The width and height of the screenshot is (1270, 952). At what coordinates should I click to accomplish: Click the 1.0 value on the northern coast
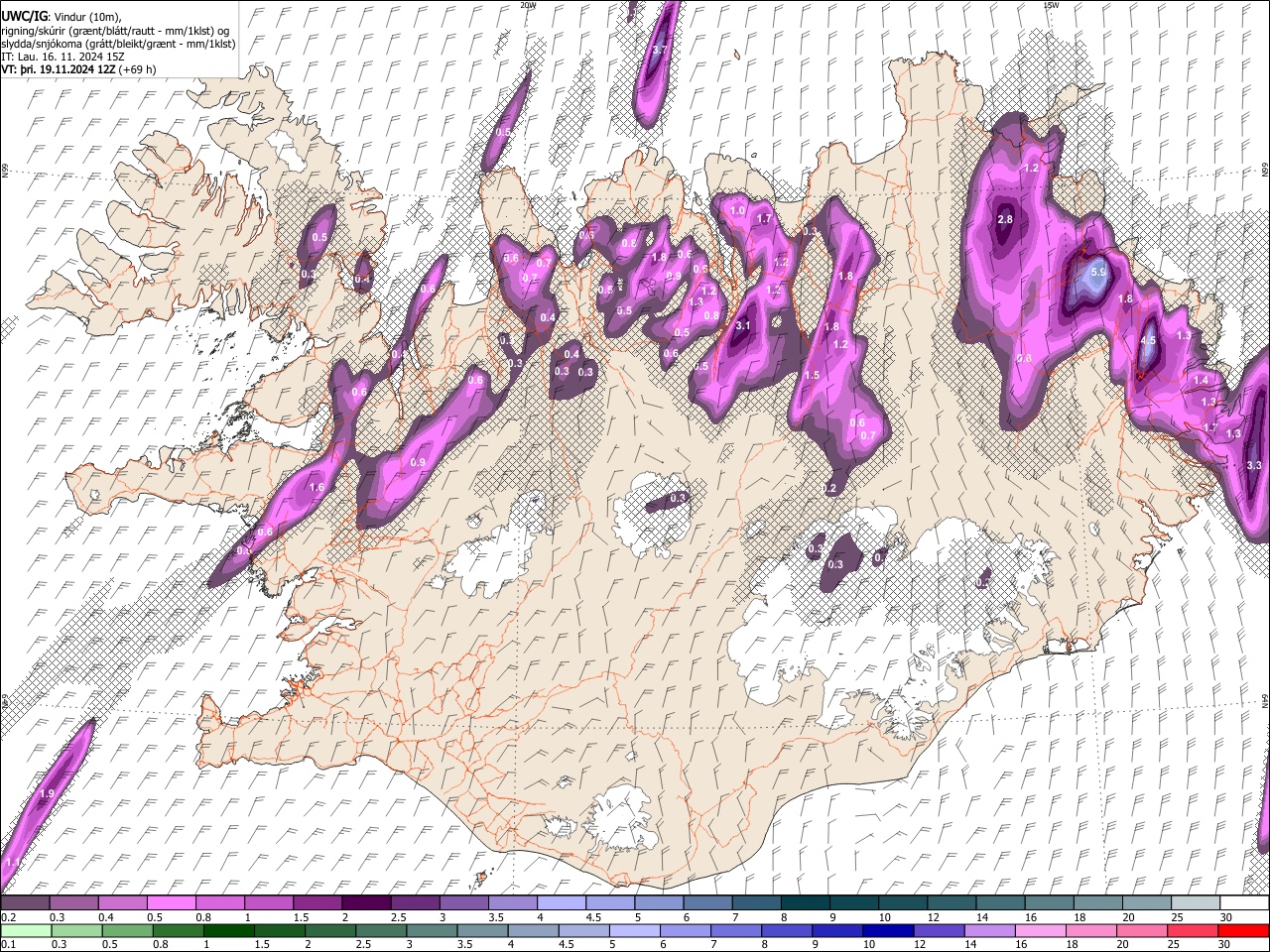tap(737, 211)
